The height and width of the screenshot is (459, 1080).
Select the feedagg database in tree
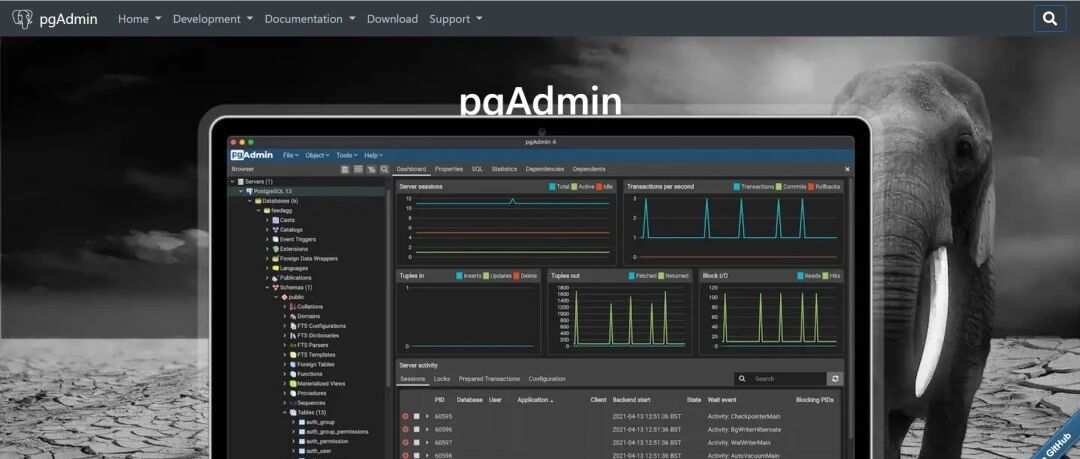point(282,210)
